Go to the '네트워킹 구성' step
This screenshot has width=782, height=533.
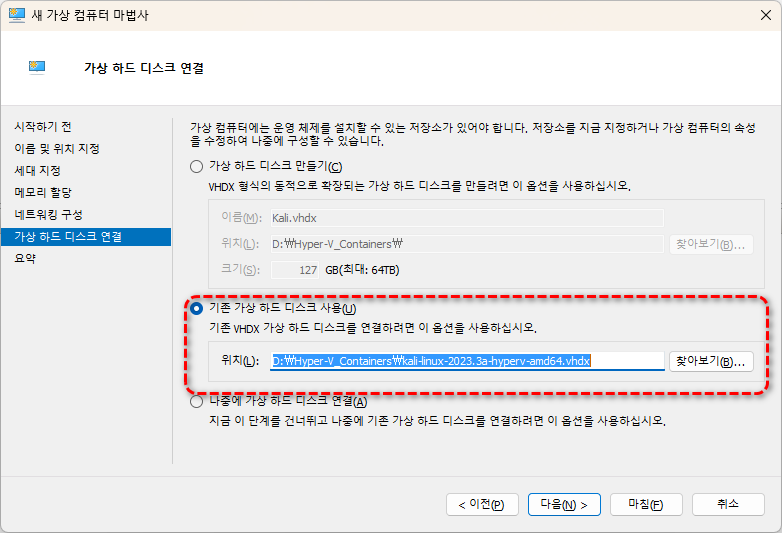click(x=48, y=214)
